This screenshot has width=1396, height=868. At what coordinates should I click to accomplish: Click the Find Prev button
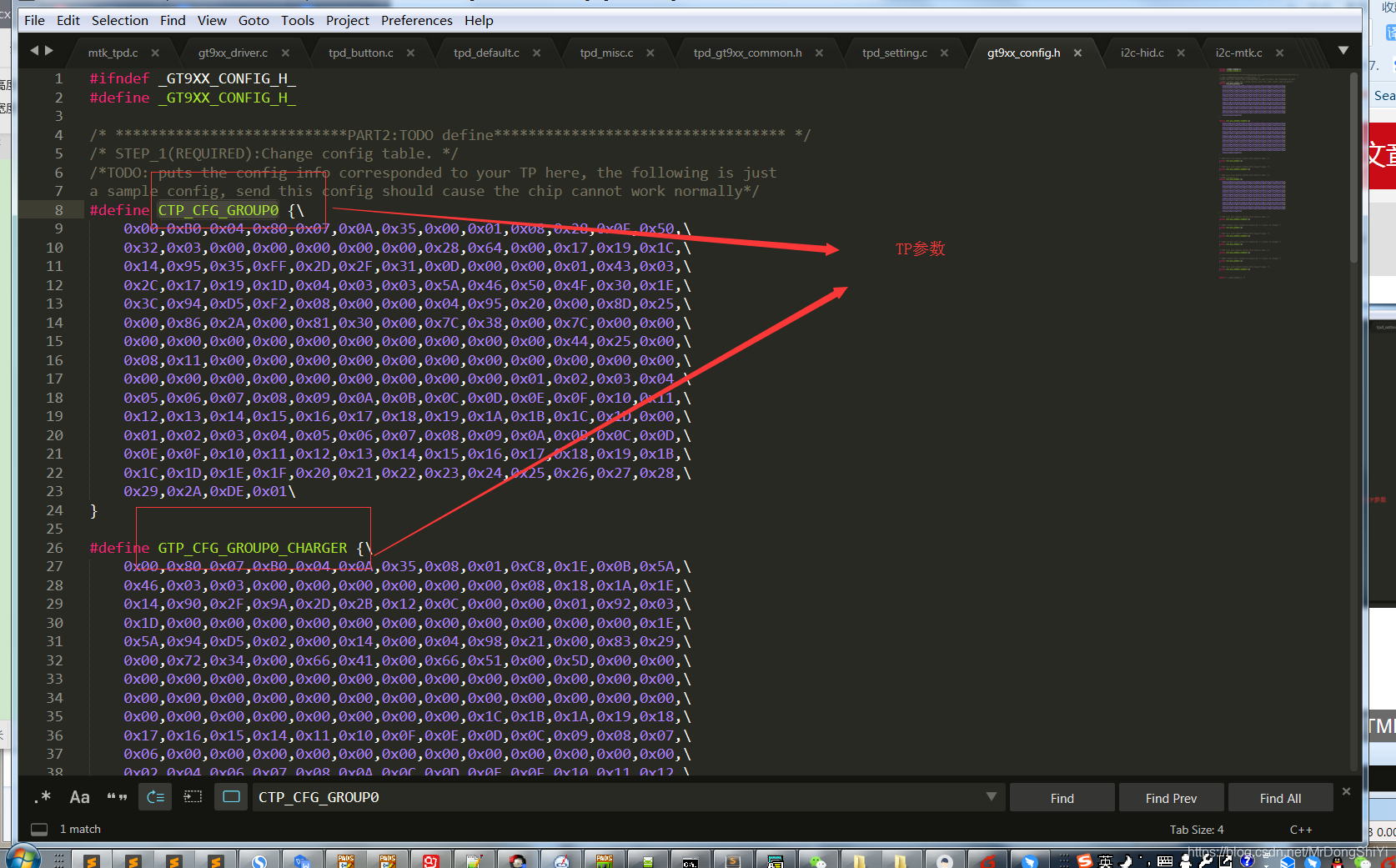point(1171,798)
